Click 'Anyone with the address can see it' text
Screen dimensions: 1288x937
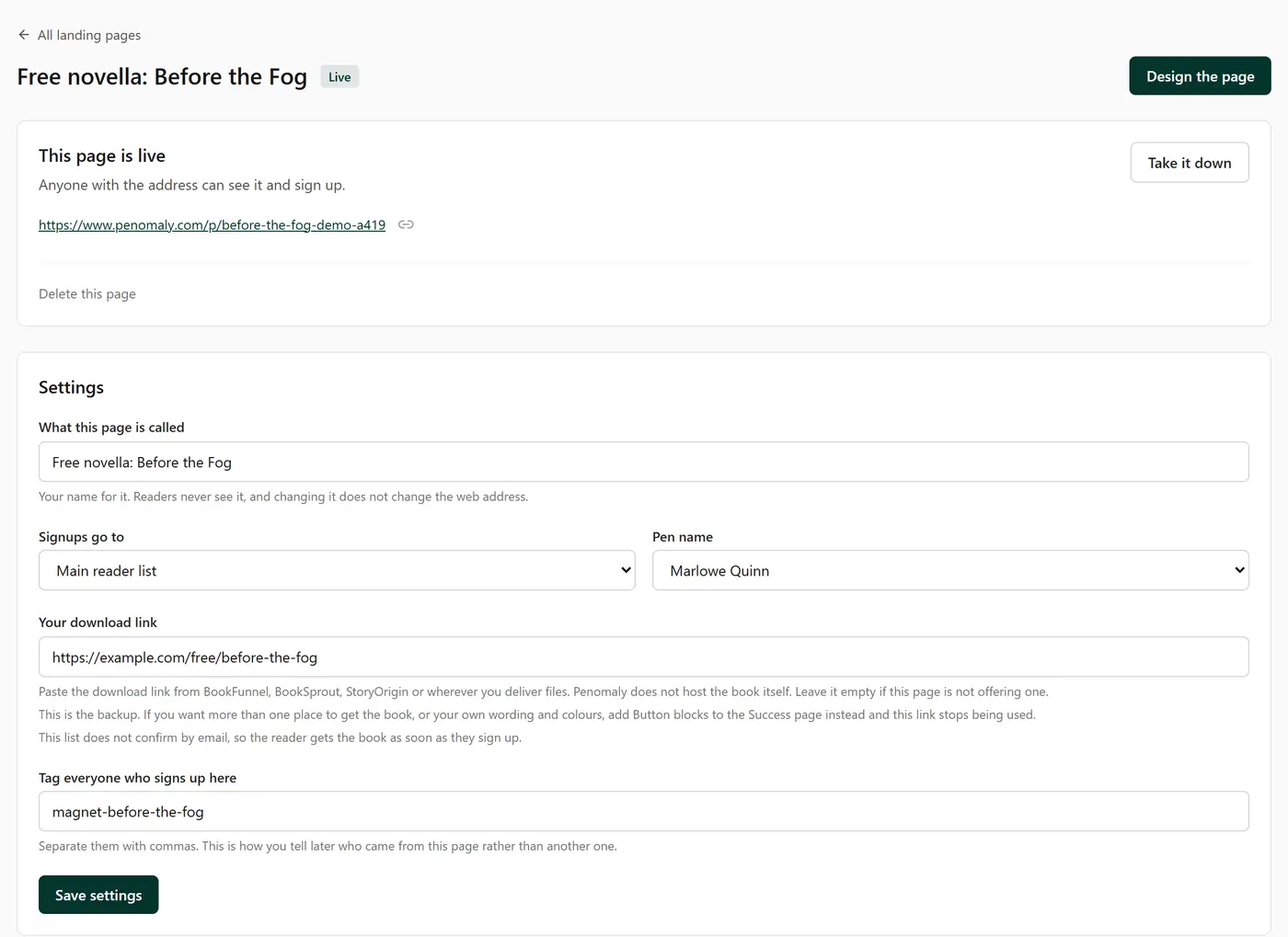click(x=192, y=185)
